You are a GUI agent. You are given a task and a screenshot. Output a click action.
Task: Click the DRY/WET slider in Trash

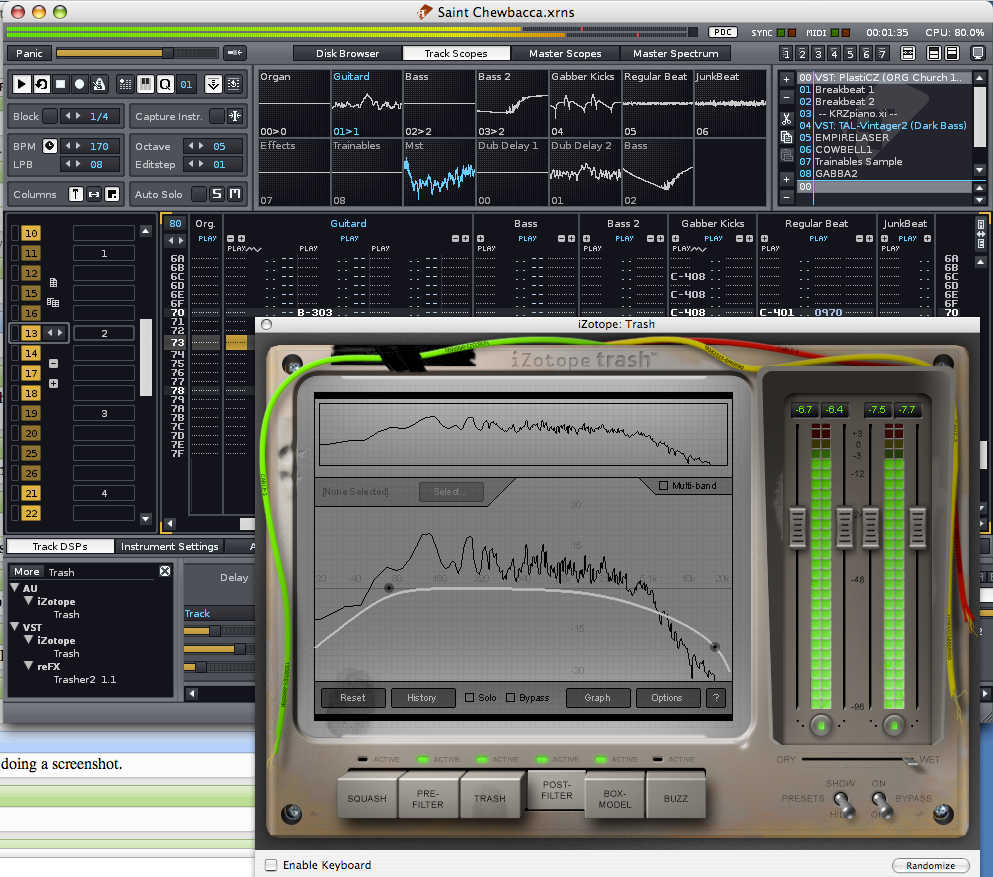point(910,760)
